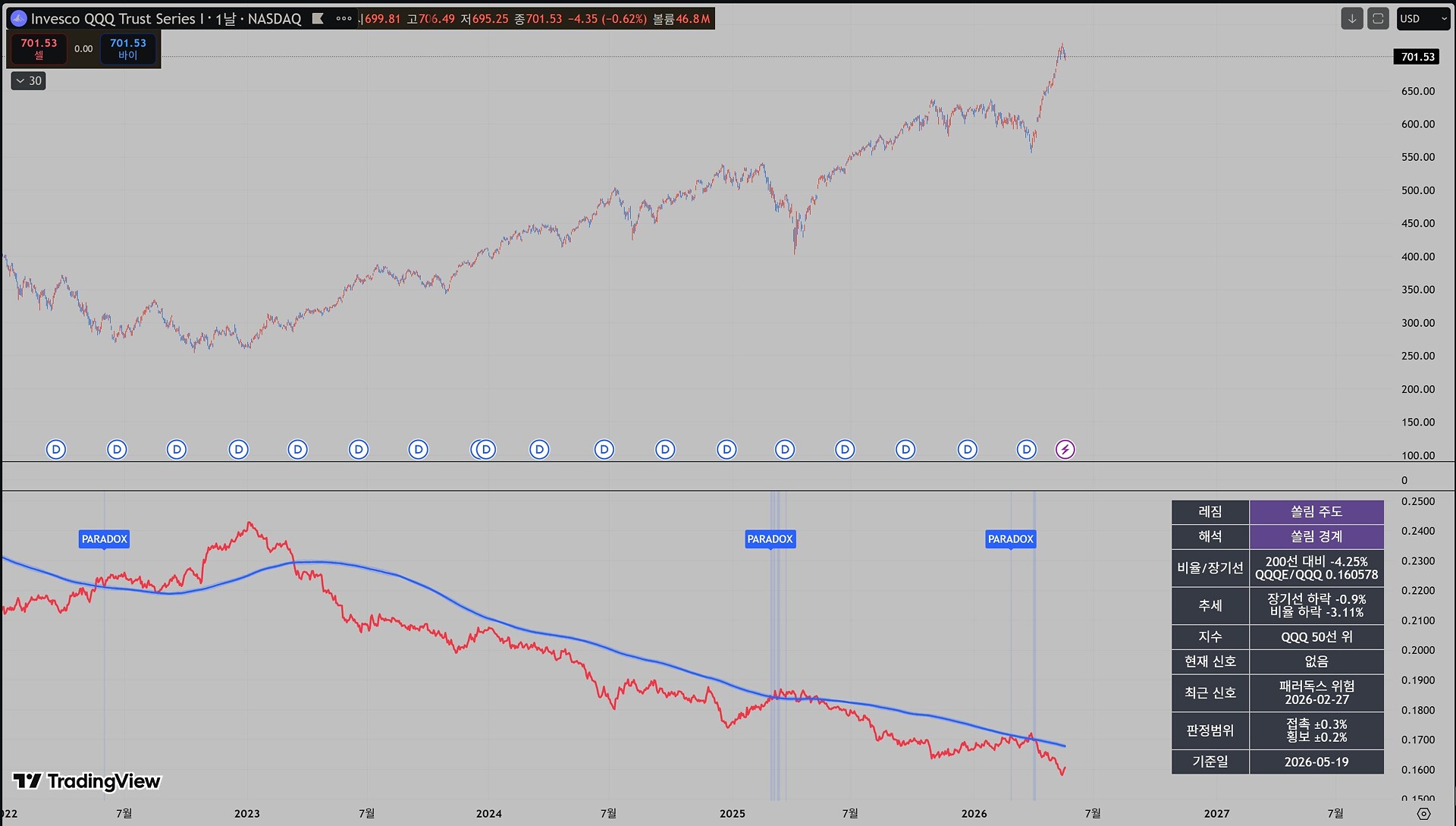
Task: Select the earliest PARADOX label from 2022
Action: (x=105, y=539)
